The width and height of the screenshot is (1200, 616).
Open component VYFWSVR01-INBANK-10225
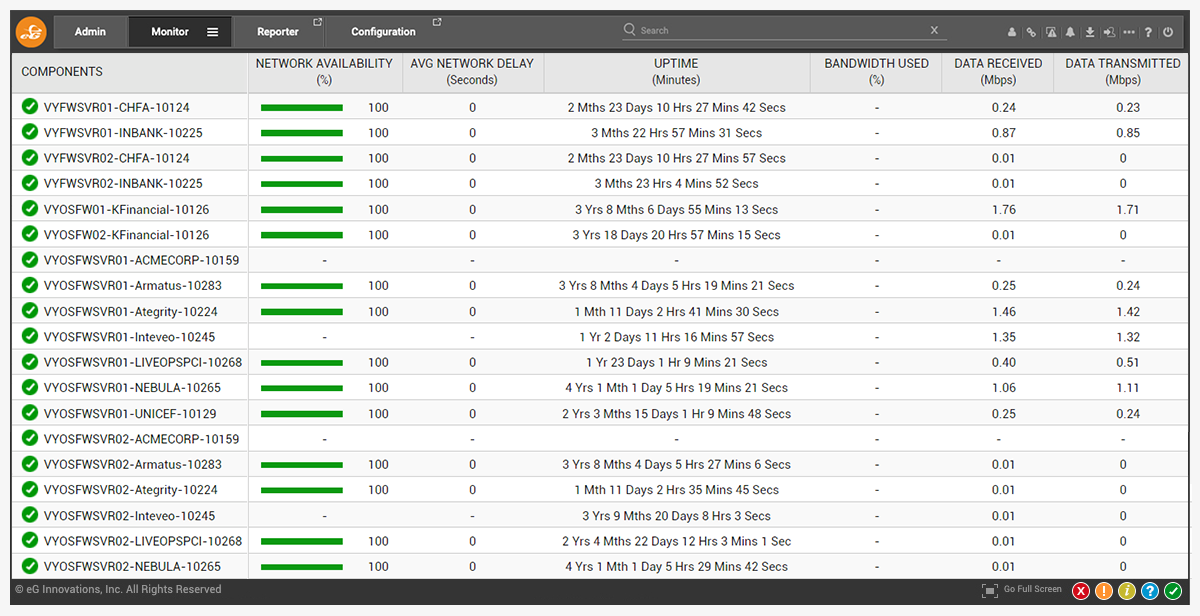pyautogui.click(x=123, y=133)
